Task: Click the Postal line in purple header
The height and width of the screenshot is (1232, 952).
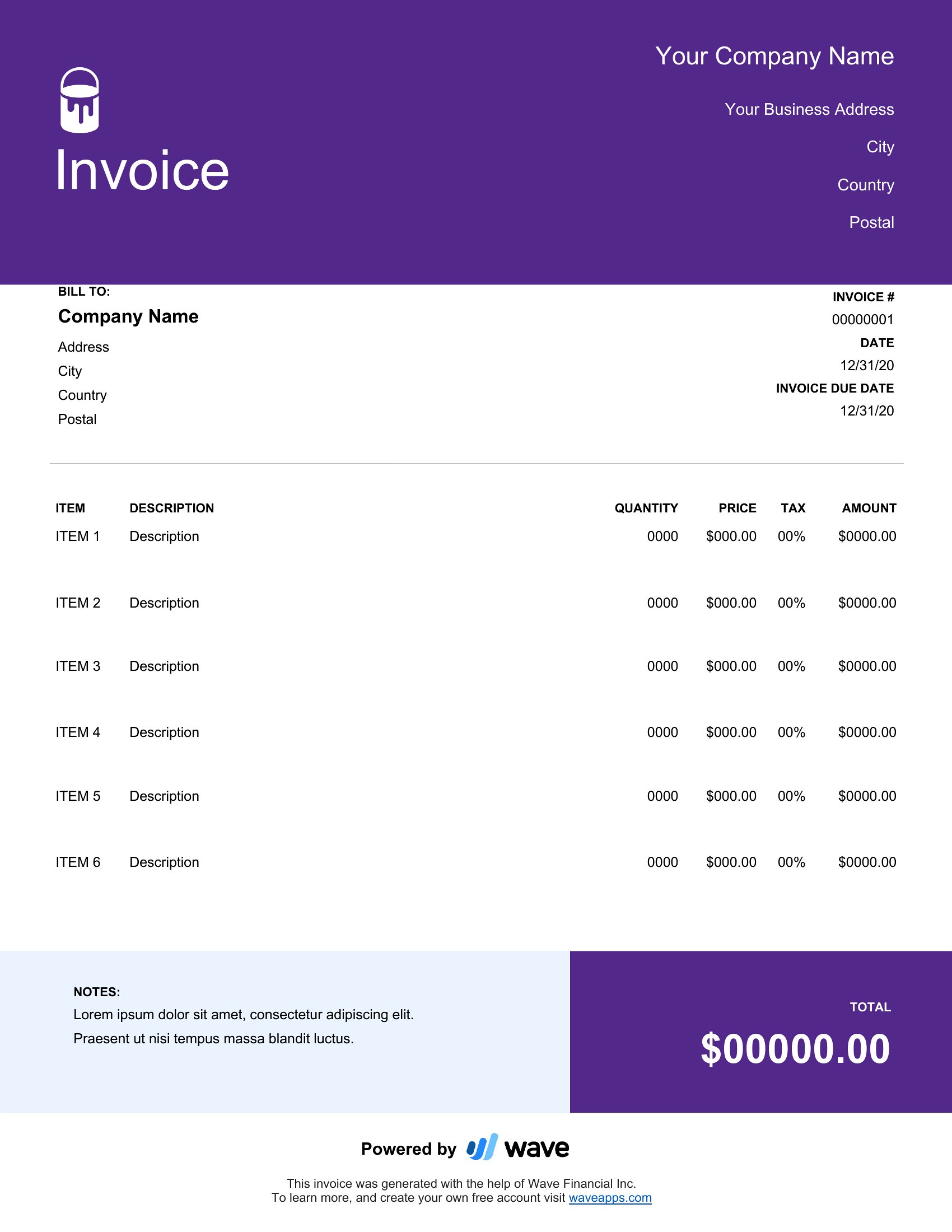Action: click(871, 222)
